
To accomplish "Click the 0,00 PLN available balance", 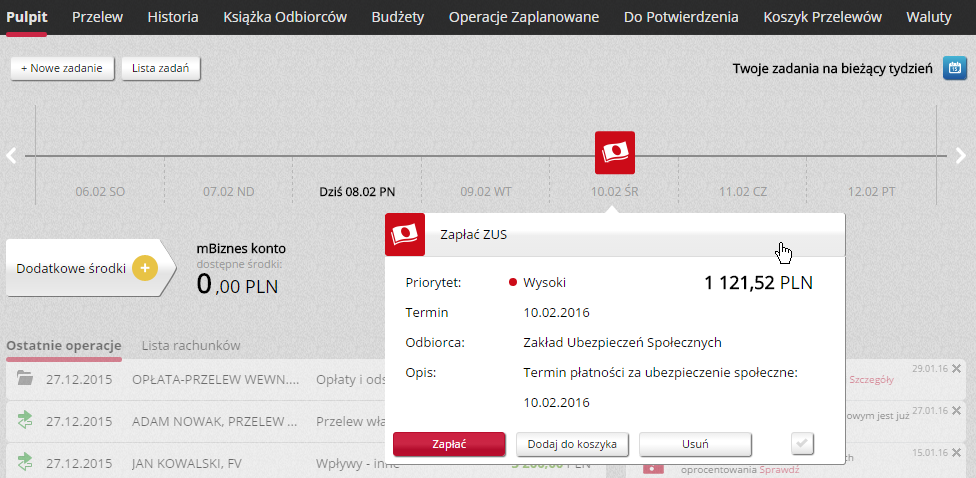I will 237,285.
